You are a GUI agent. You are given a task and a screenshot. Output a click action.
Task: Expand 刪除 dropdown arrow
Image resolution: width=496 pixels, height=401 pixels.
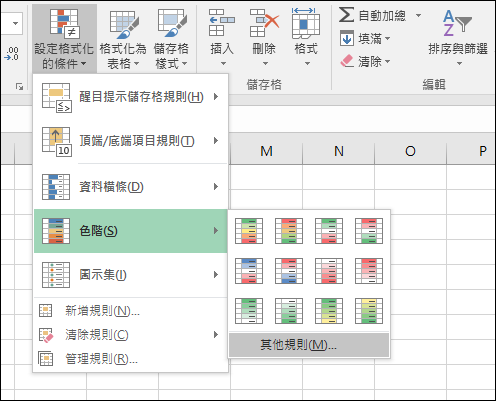click(265, 63)
